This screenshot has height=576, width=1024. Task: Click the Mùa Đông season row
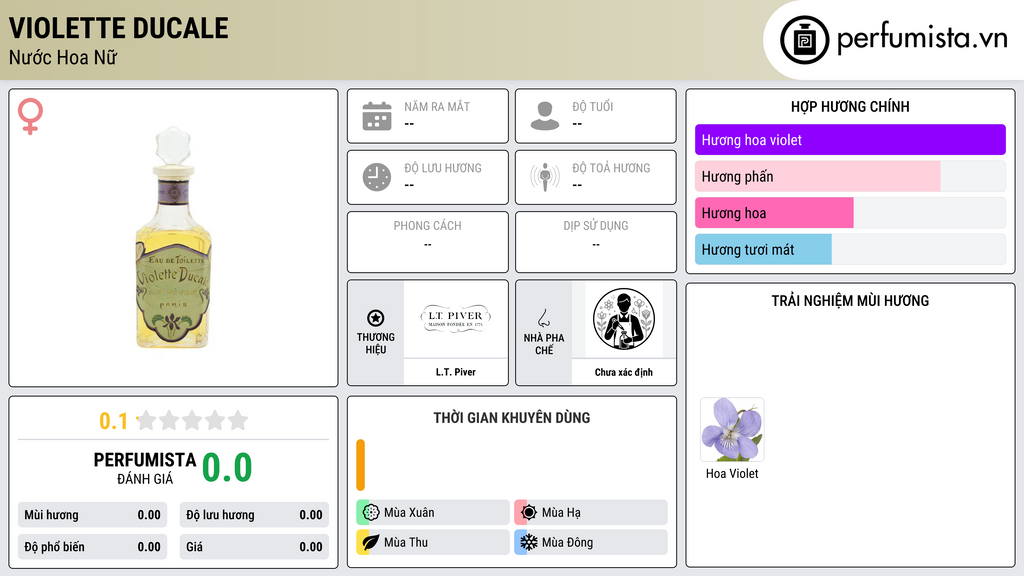pyautogui.click(x=591, y=542)
